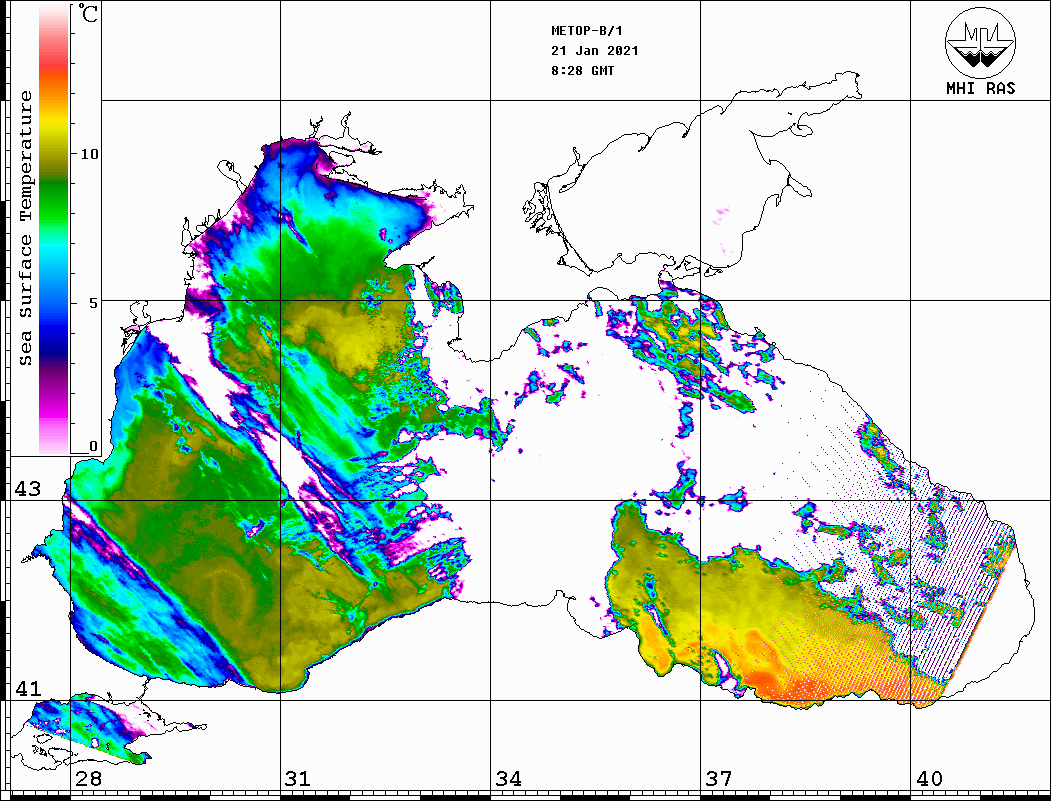Click the longitude label '28'
1051x801 pixels.
coord(89,778)
